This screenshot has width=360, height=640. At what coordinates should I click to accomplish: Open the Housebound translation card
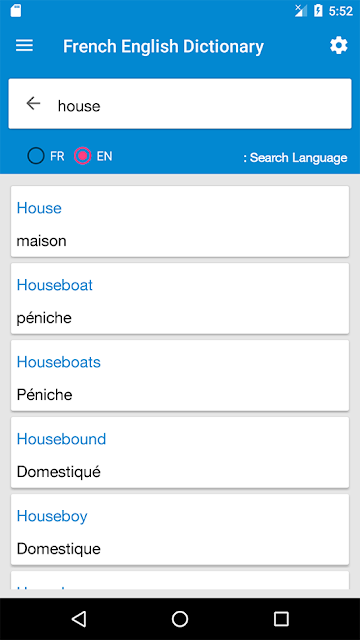pos(180,452)
